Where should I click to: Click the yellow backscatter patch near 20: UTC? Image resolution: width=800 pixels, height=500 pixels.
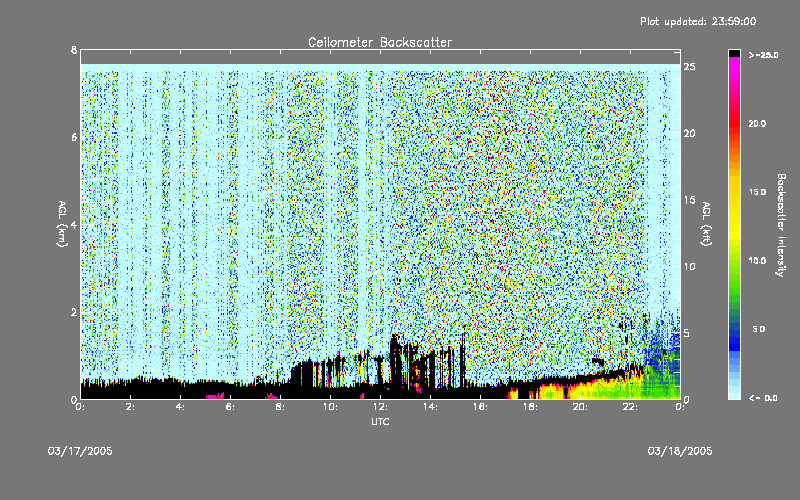(582, 392)
